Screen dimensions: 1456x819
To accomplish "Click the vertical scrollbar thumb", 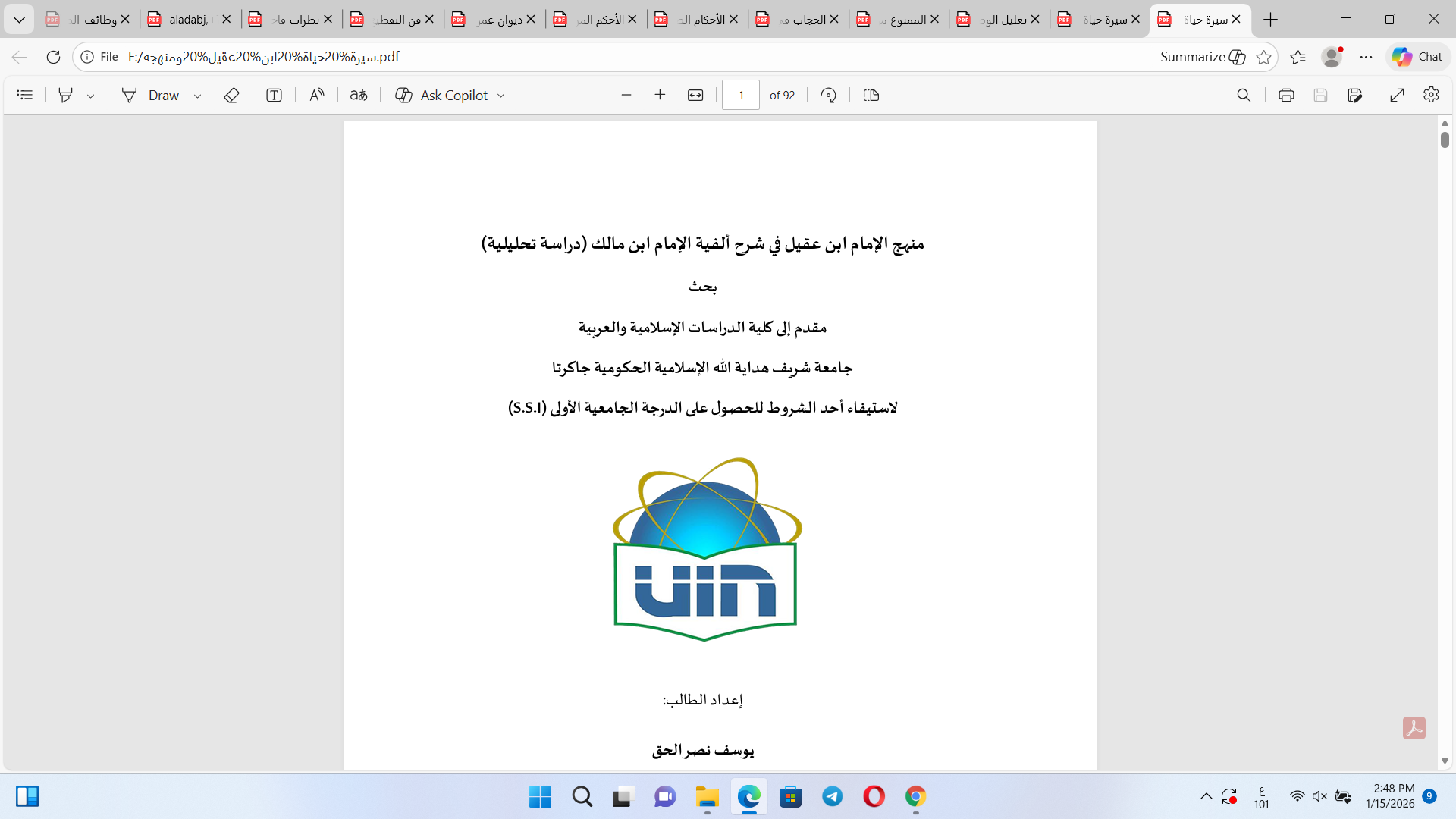I will 1445,140.
